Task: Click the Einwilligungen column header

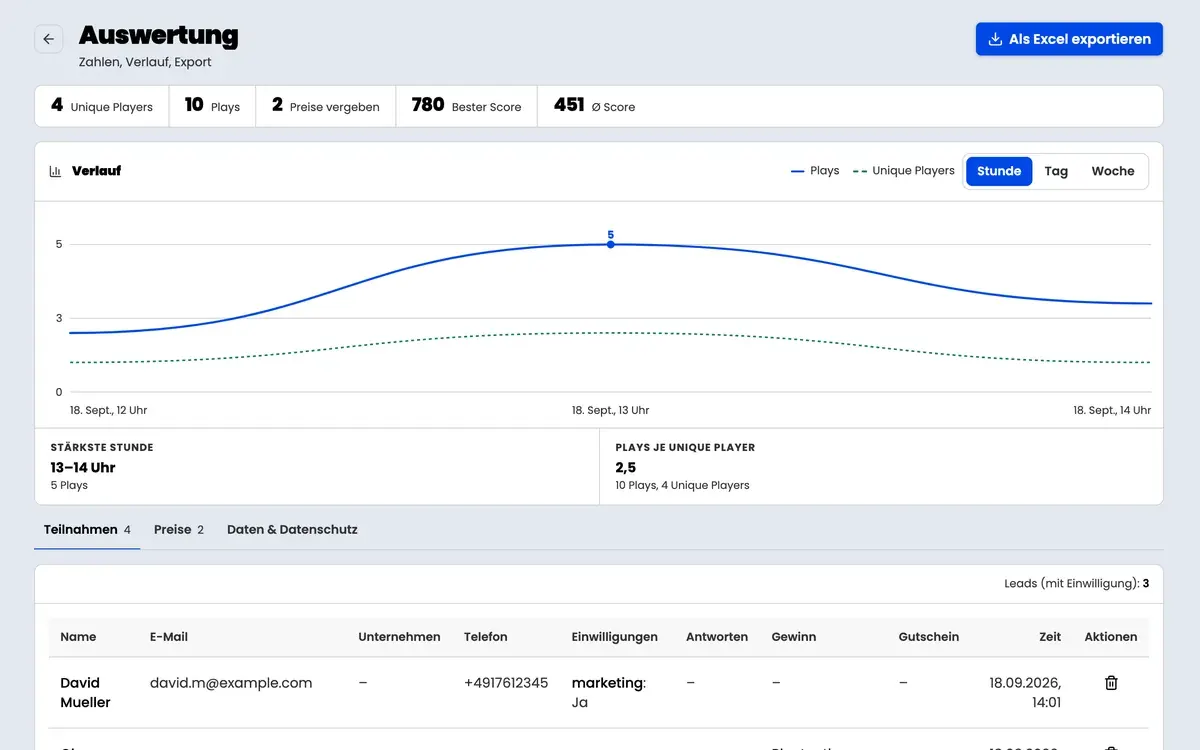Action: pyautogui.click(x=615, y=637)
